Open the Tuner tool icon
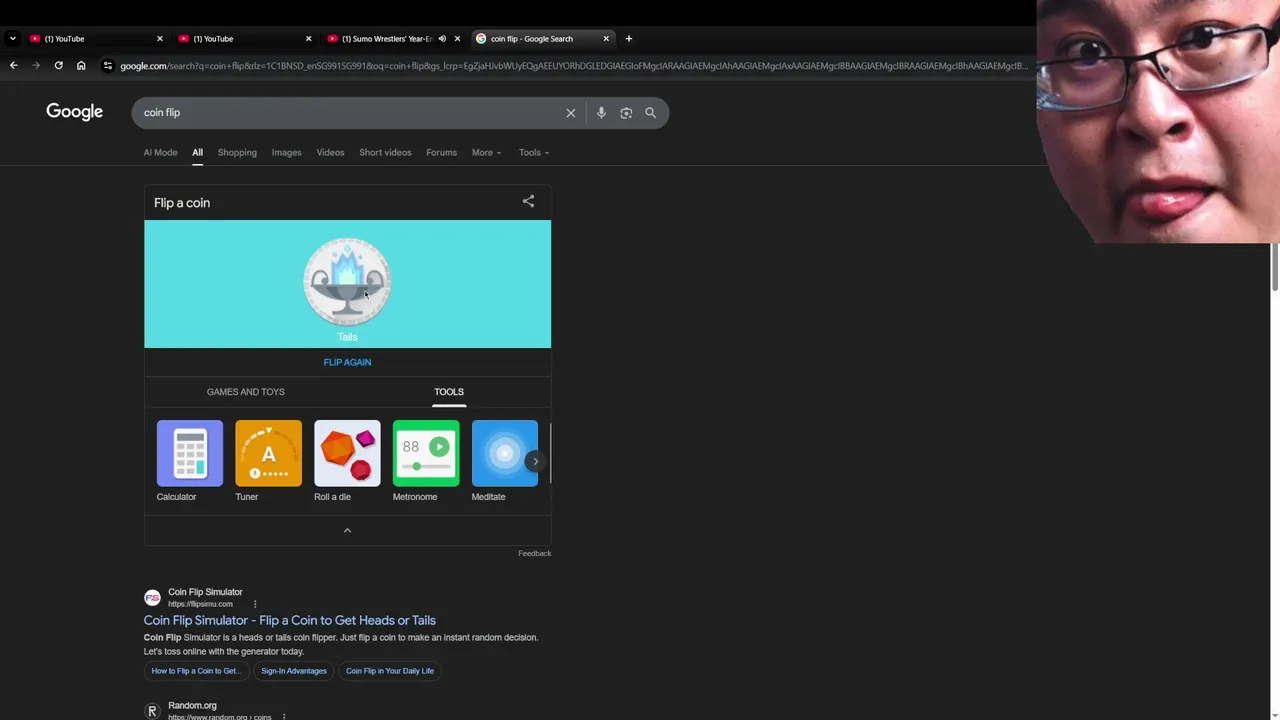 point(268,453)
